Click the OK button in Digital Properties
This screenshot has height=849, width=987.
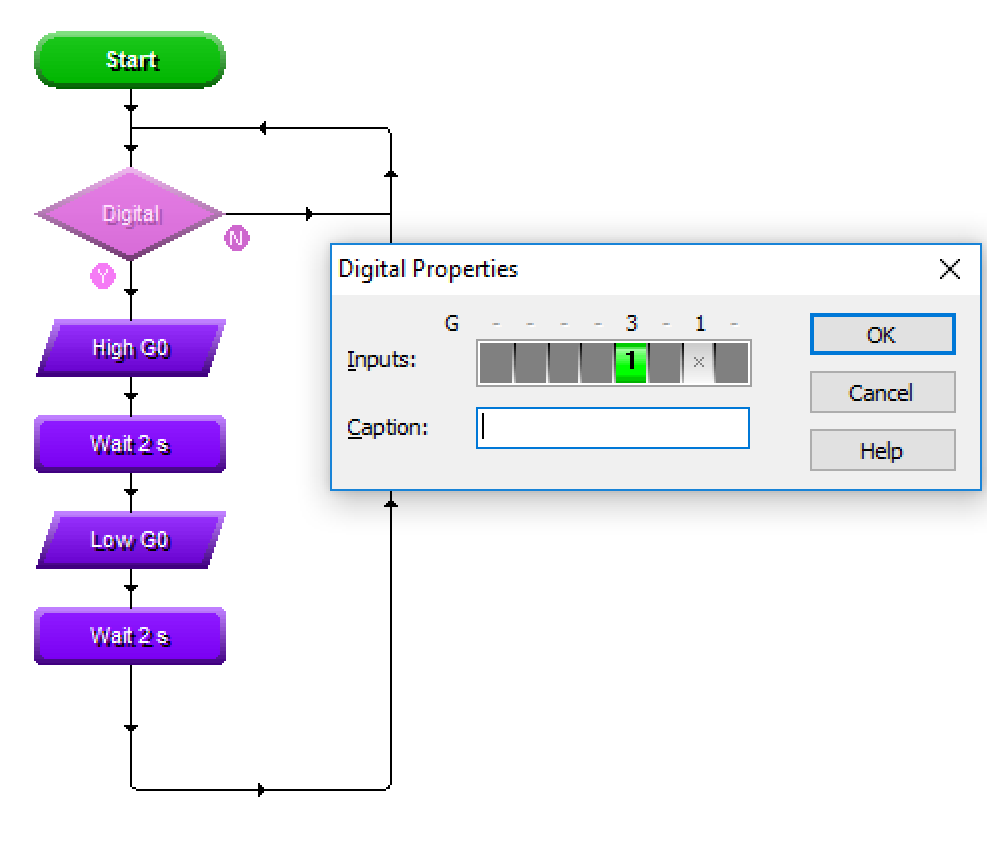(883, 334)
